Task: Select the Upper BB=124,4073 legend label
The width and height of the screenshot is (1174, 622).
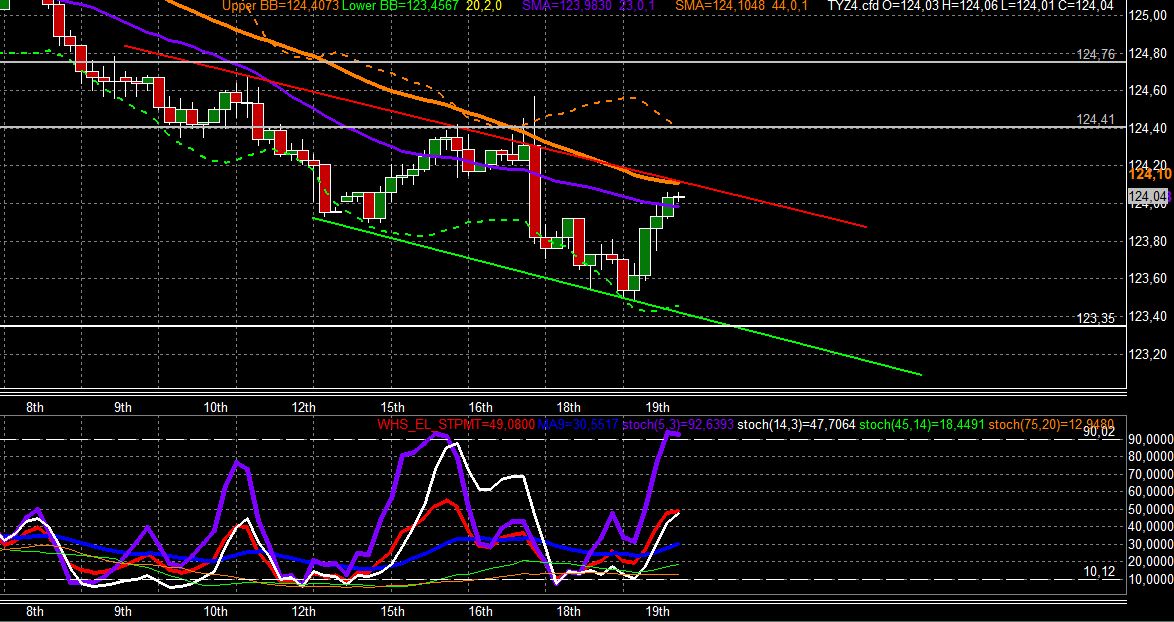Action: click(281, 6)
